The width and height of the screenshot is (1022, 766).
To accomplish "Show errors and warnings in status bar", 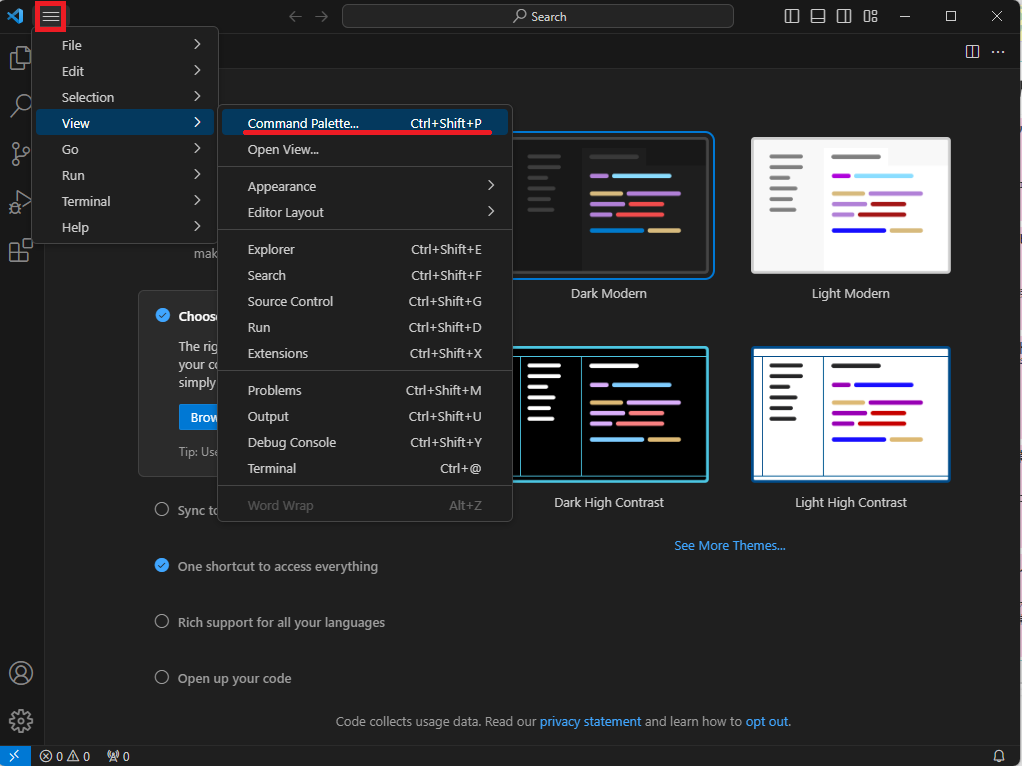I will point(65,756).
